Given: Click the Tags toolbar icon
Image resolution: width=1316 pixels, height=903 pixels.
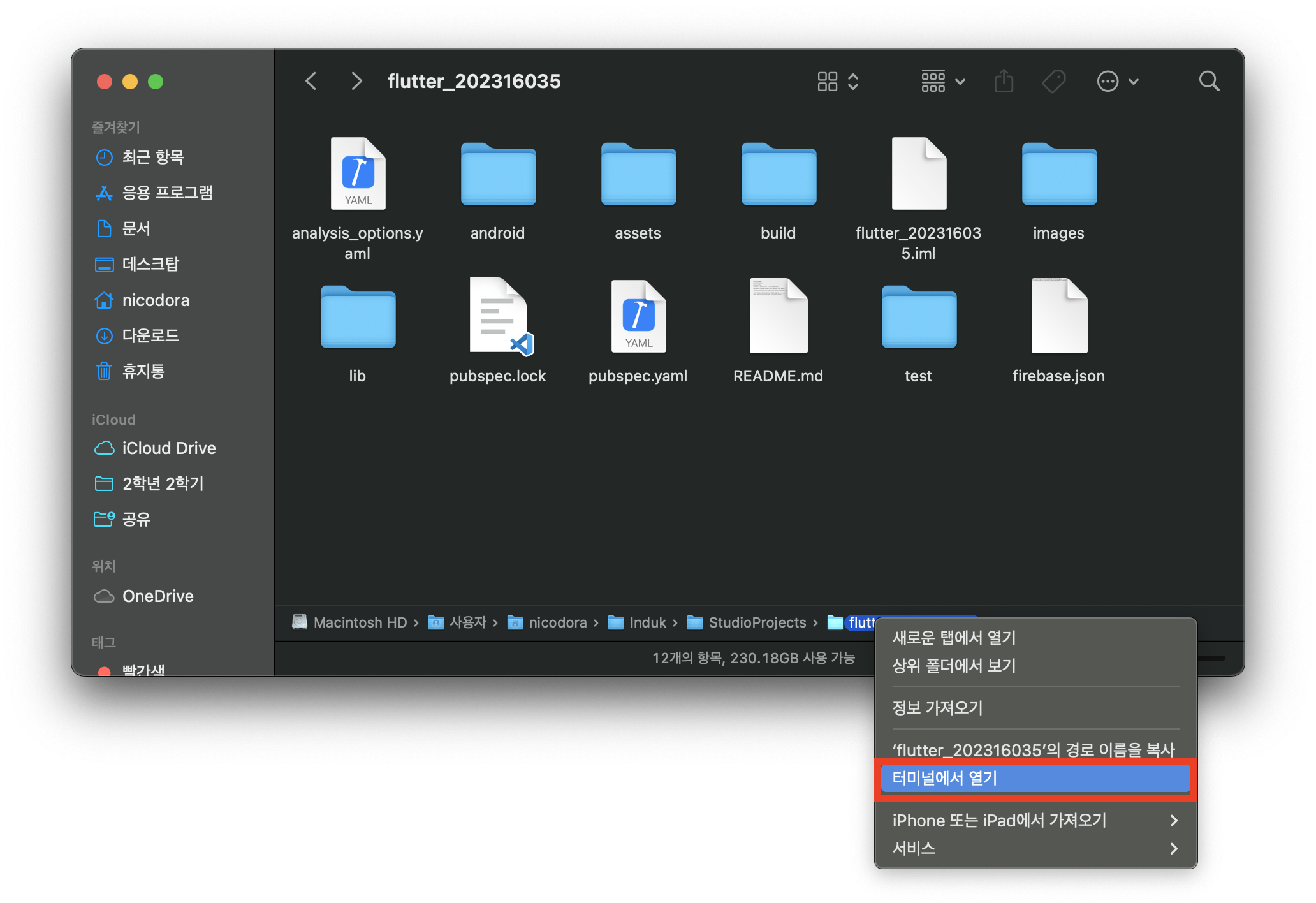Looking at the screenshot, I should (1053, 82).
